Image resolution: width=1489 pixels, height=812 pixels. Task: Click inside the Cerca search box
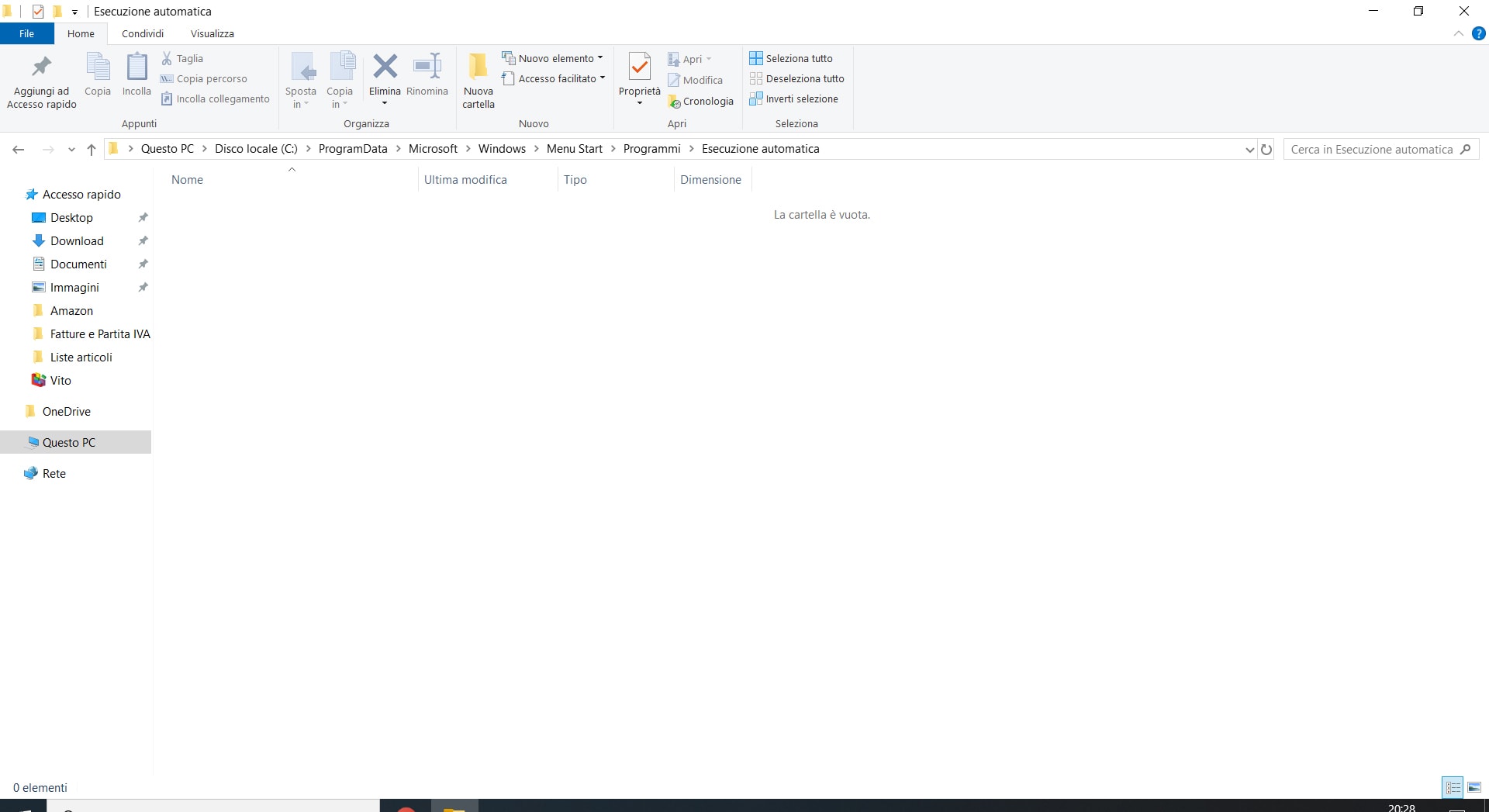(x=1373, y=149)
